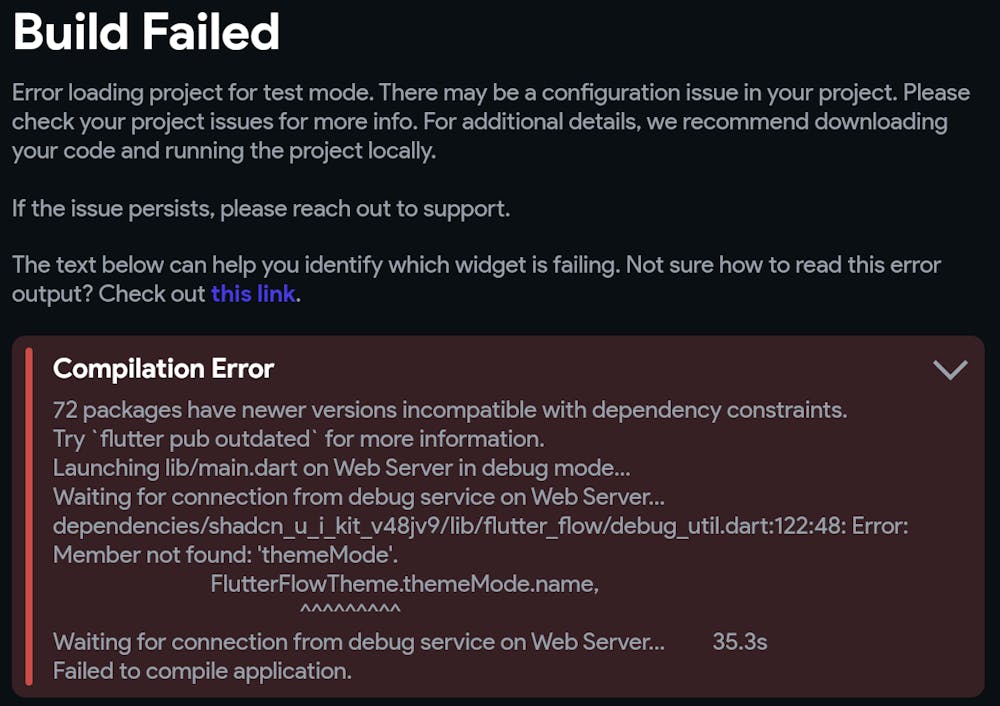Click the Build Failed title
Viewport: 1000px width, 706px height.
pos(146,33)
